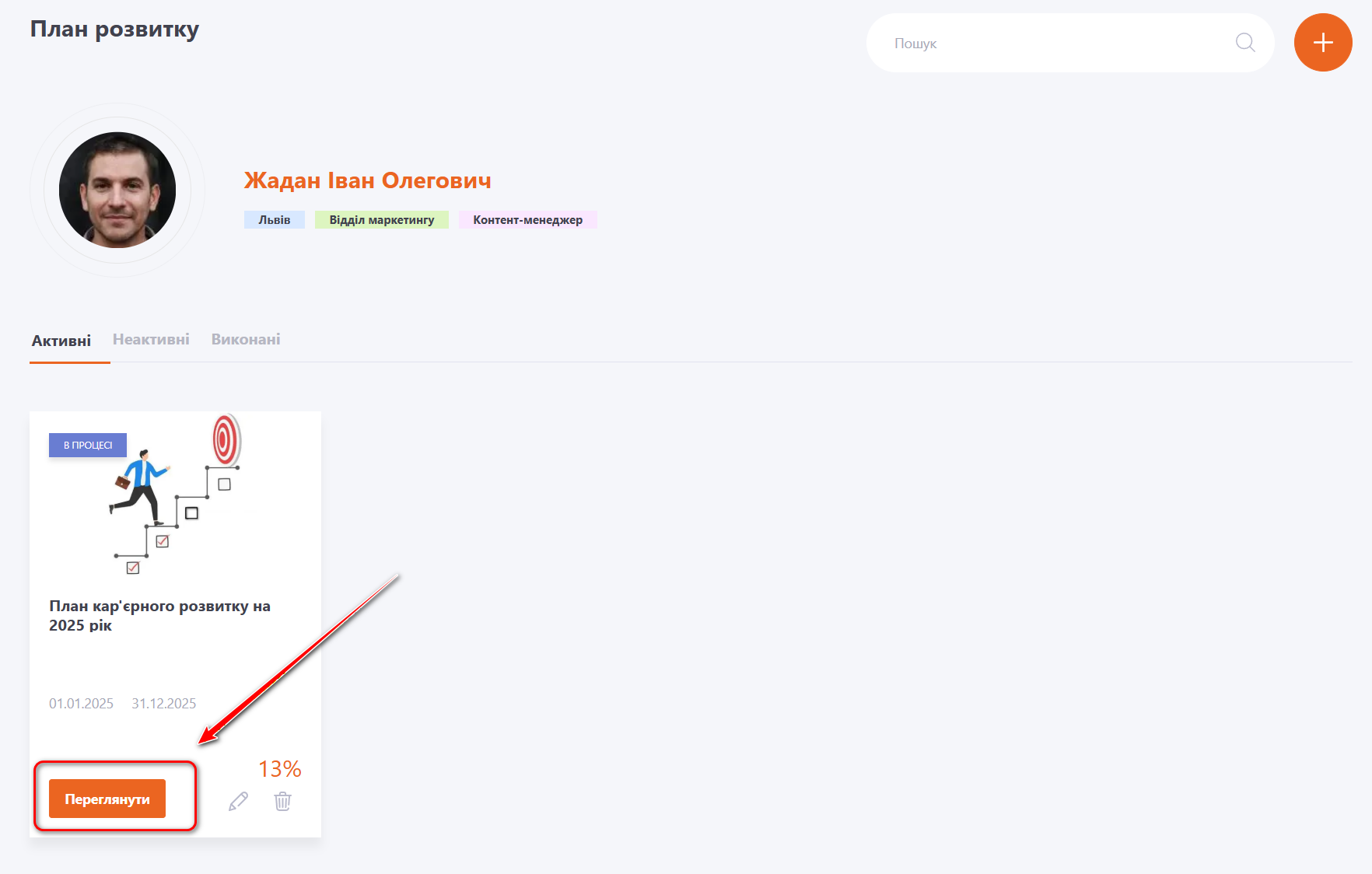Click the end date 31.12.2025
Image resolution: width=1372 pixels, height=874 pixels.
163,704
